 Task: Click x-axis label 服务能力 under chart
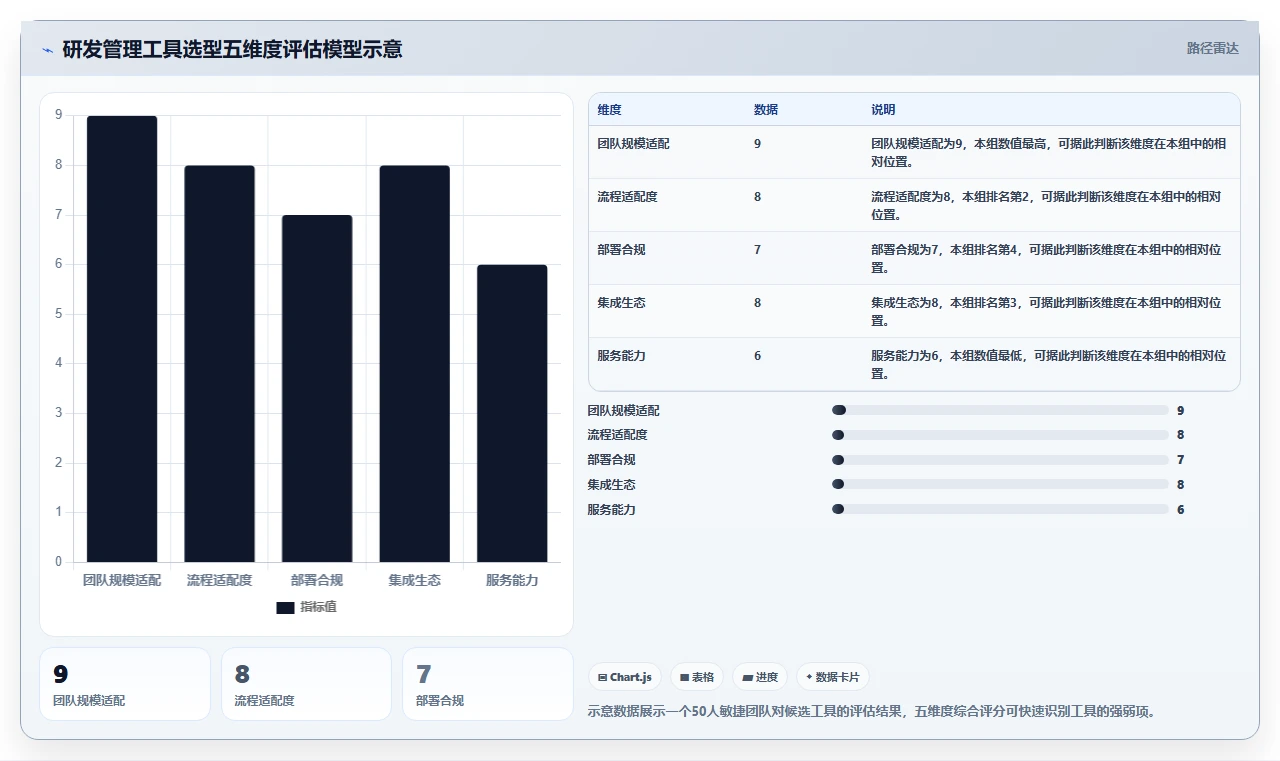click(512, 580)
